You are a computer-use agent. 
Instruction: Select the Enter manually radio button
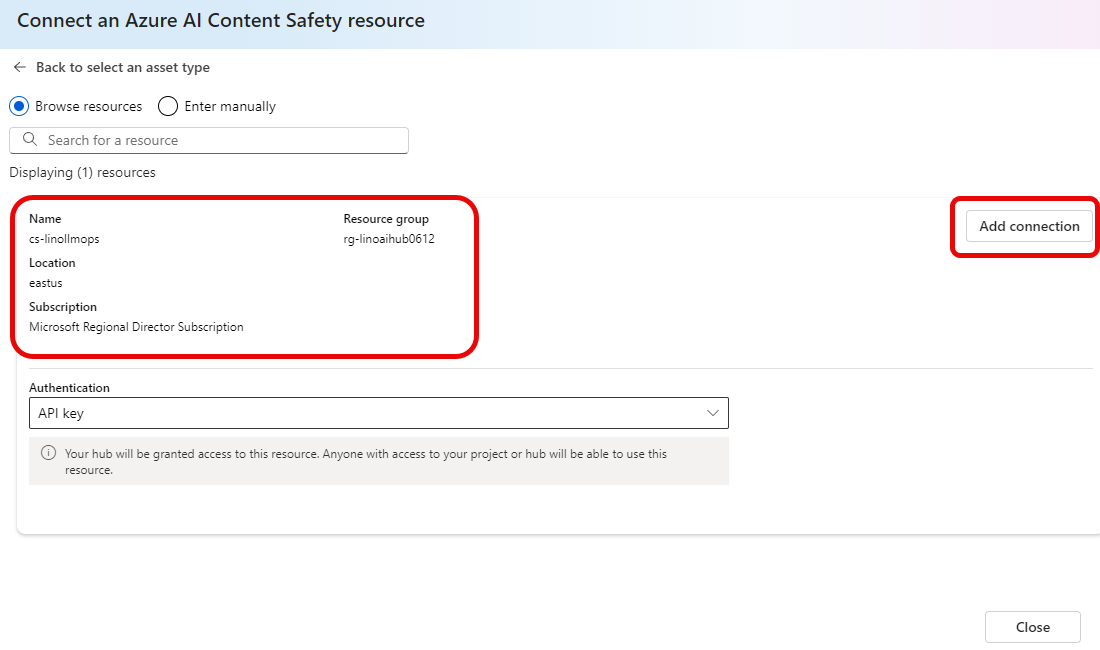[167, 105]
